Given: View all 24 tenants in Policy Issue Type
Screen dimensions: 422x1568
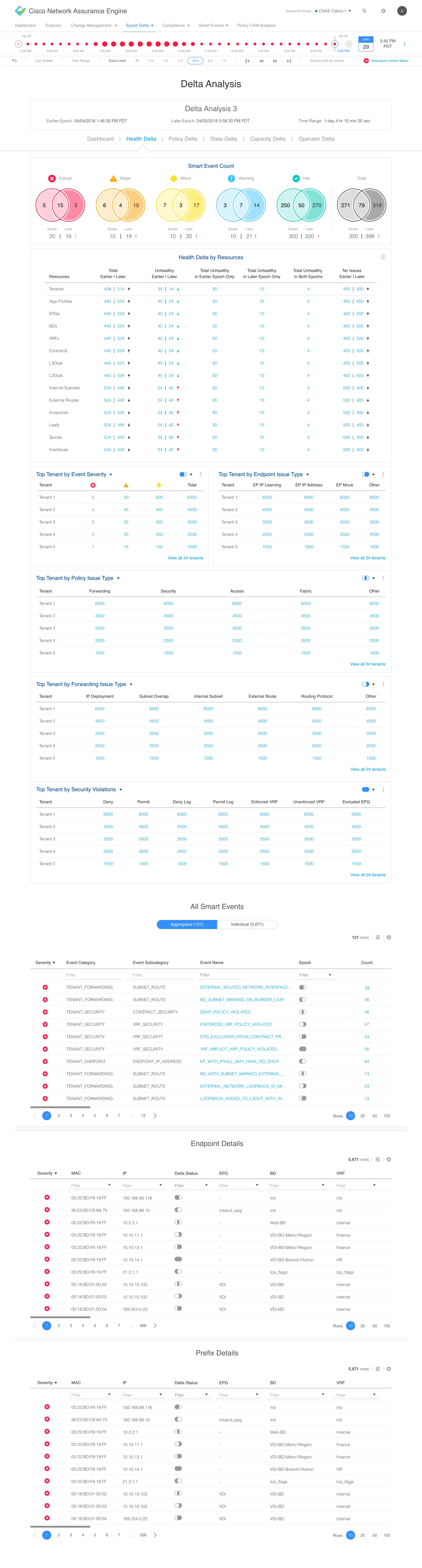Looking at the screenshot, I should coord(368,664).
